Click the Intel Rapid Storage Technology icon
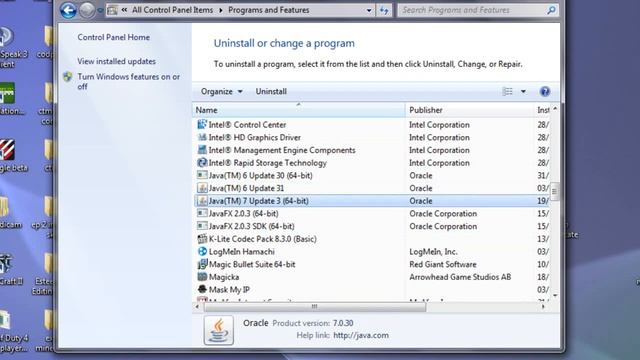Screen dimensions: 640x360 pyautogui.click(x=202, y=162)
